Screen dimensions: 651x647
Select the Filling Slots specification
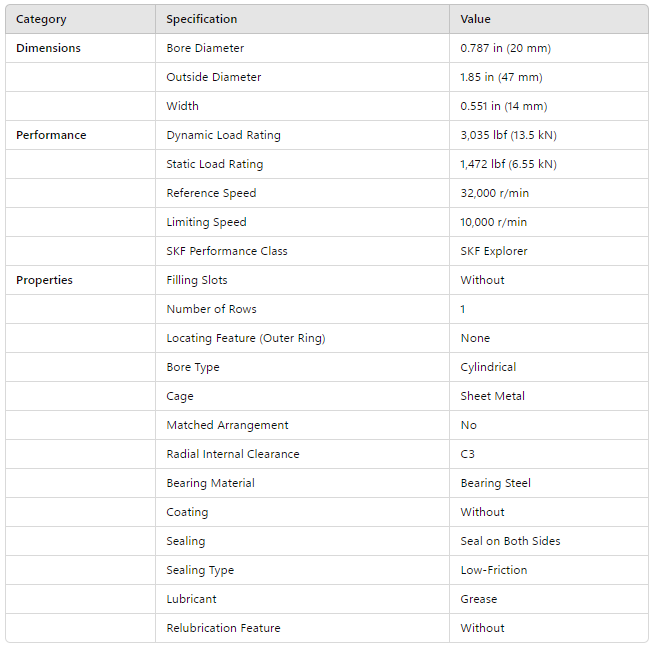pyautogui.click(x=197, y=280)
